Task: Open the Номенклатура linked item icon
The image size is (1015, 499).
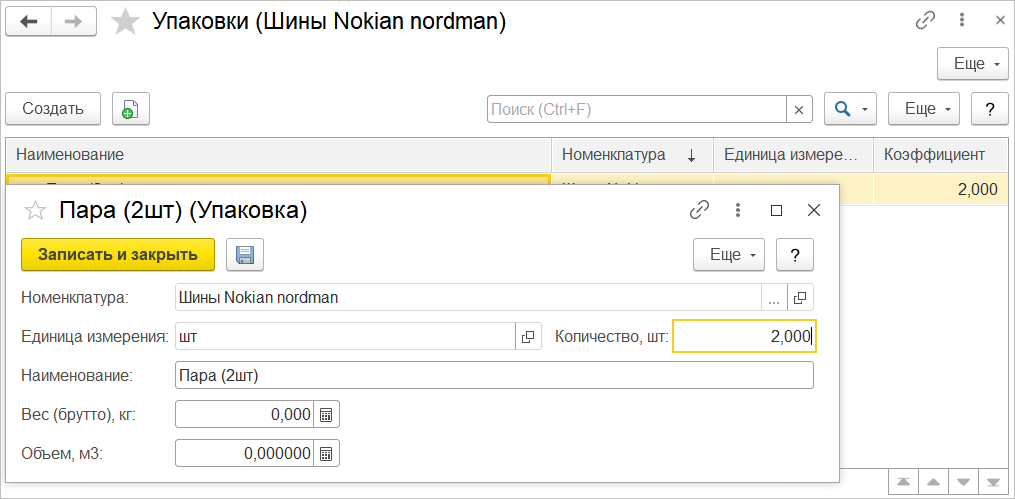Action: pyautogui.click(x=800, y=297)
